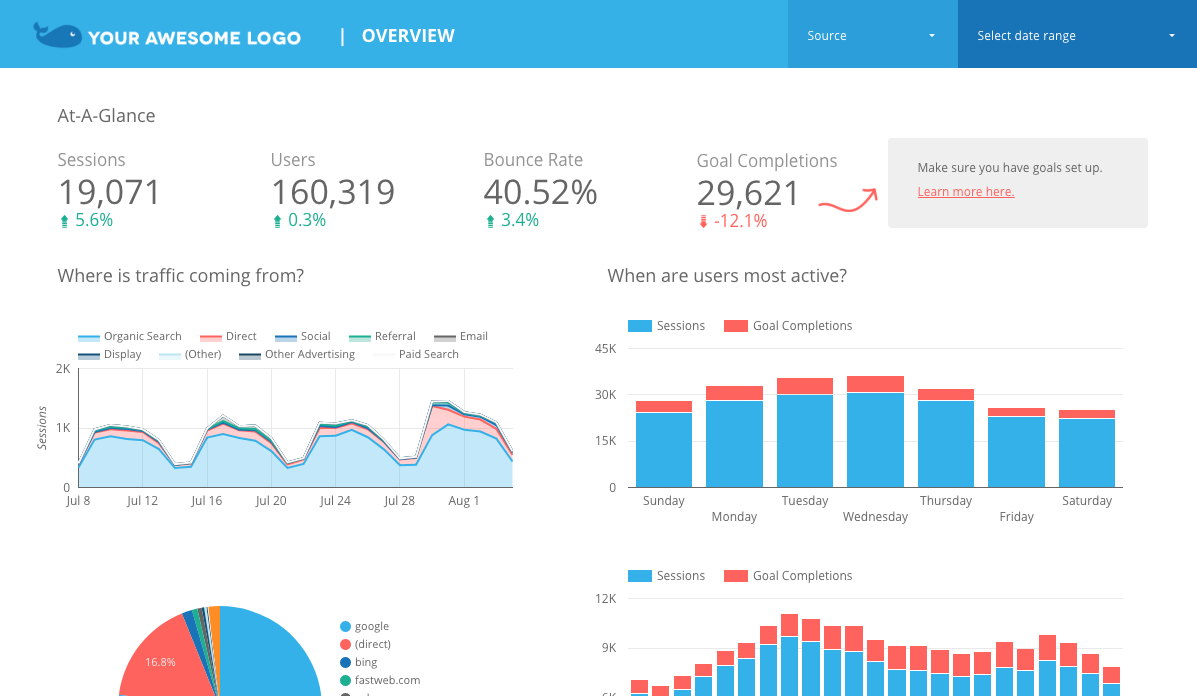Click the green up arrow under Users
This screenshot has height=696, width=1197.
click(x=278, y=221)
